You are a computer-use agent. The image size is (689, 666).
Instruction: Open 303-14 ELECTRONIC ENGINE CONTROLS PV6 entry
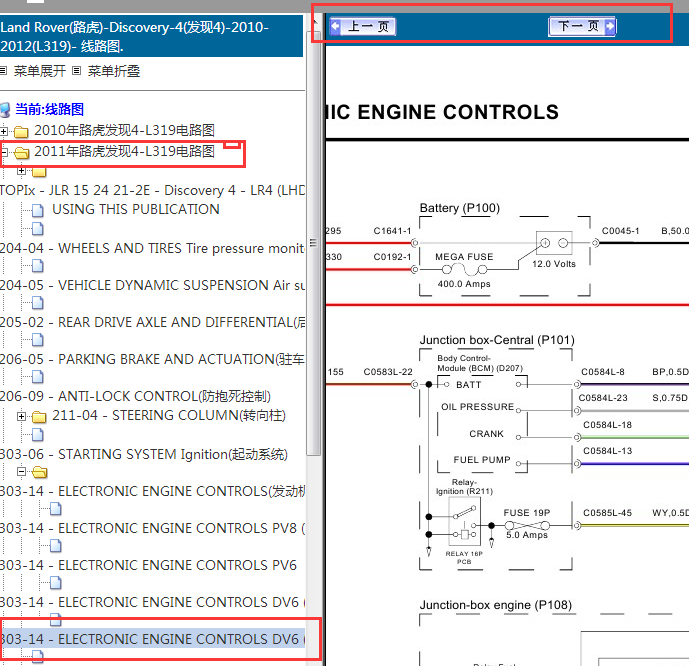(149, 565)
